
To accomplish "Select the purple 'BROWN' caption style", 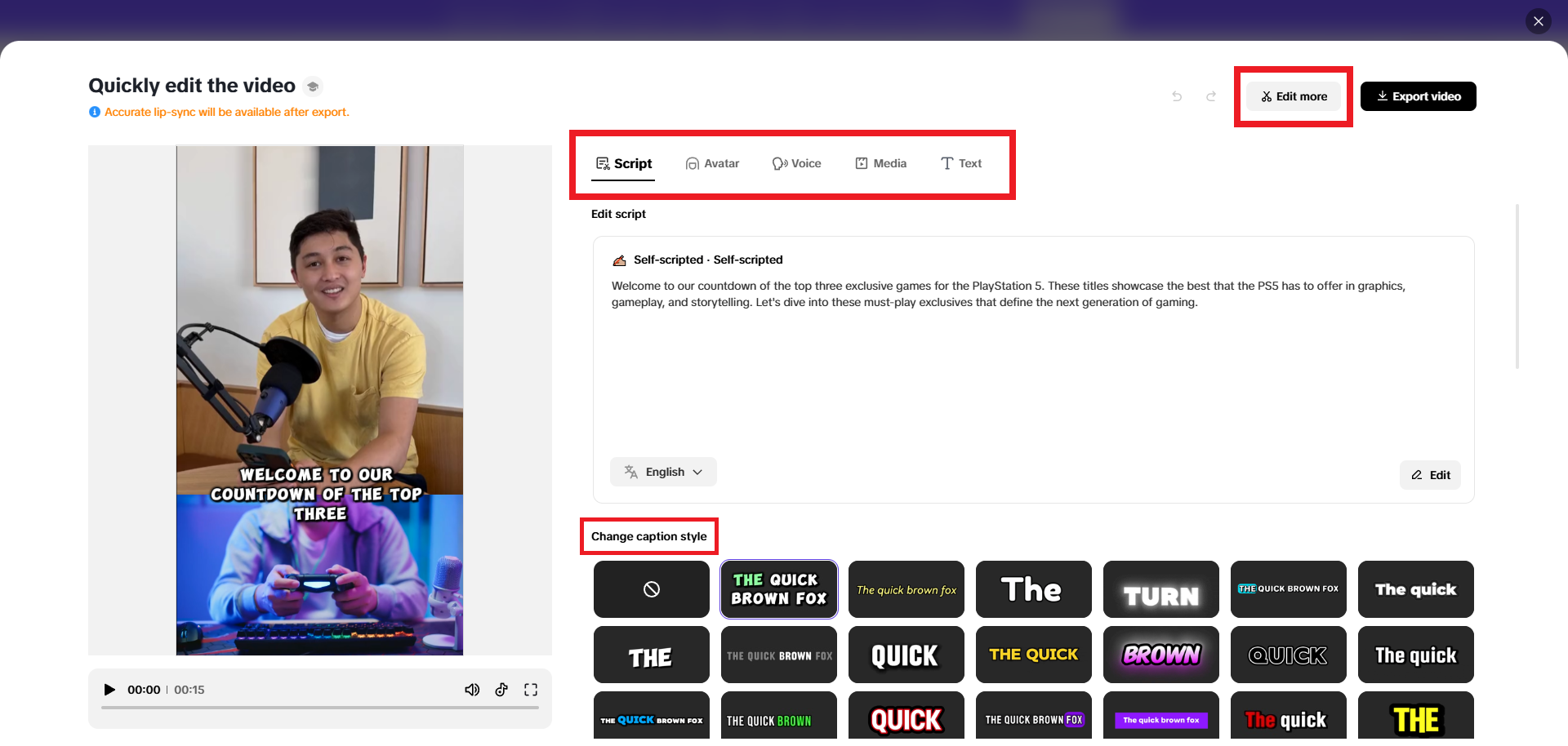I will pyautogui.click(x=1161, y=655).
